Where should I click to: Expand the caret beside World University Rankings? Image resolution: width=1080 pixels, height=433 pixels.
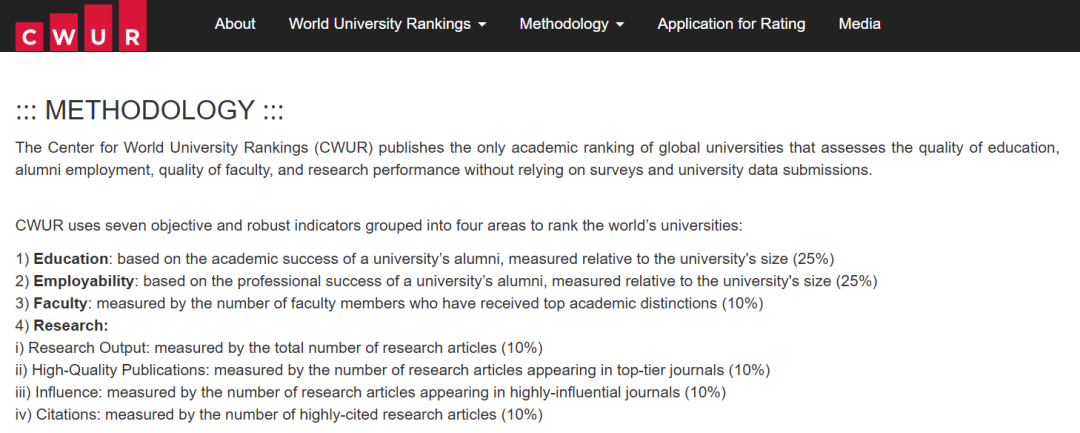click(x=482, y=25)
